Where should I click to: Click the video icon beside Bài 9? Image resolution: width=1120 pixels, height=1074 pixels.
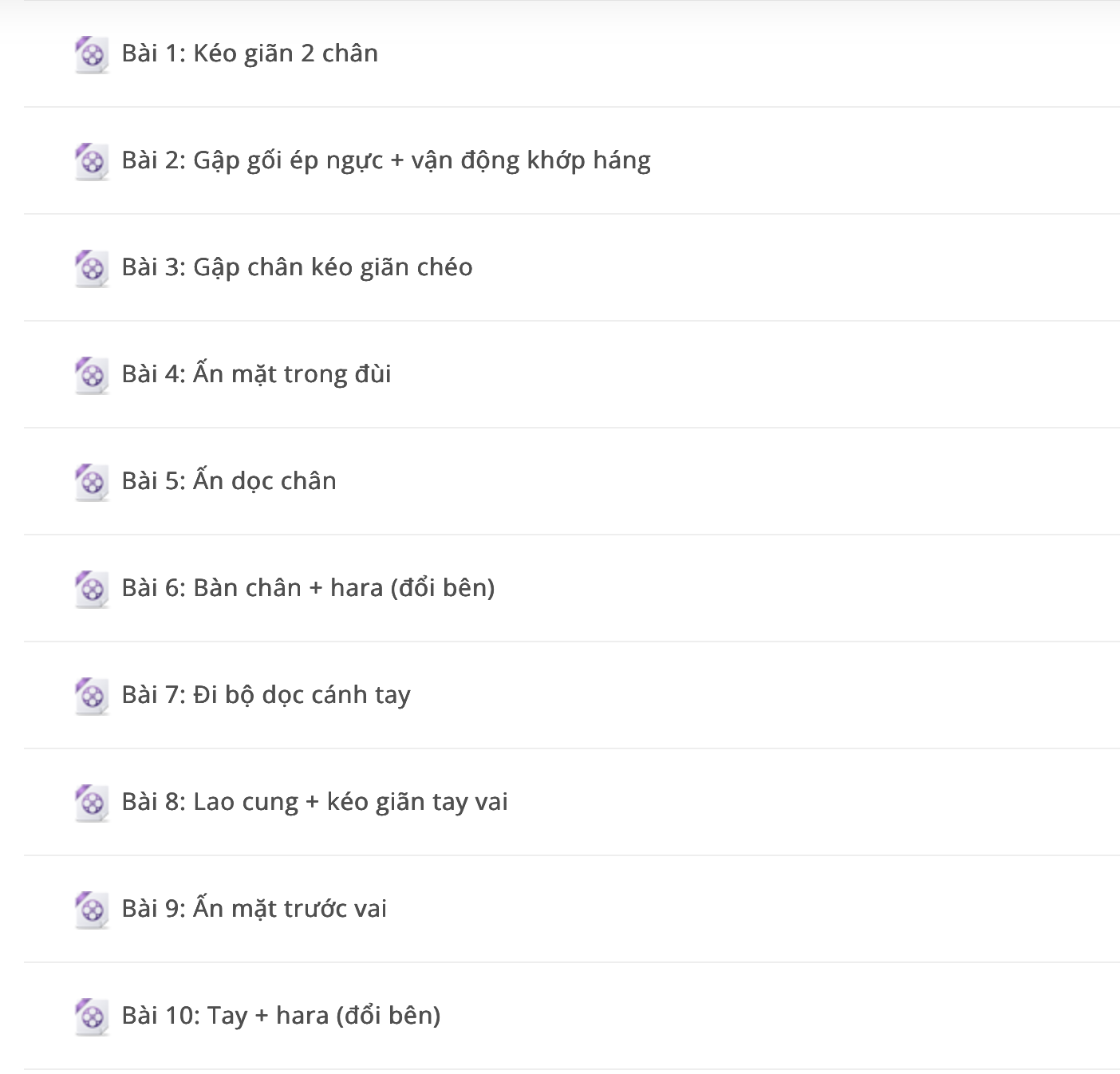click(x=92, y=910)
